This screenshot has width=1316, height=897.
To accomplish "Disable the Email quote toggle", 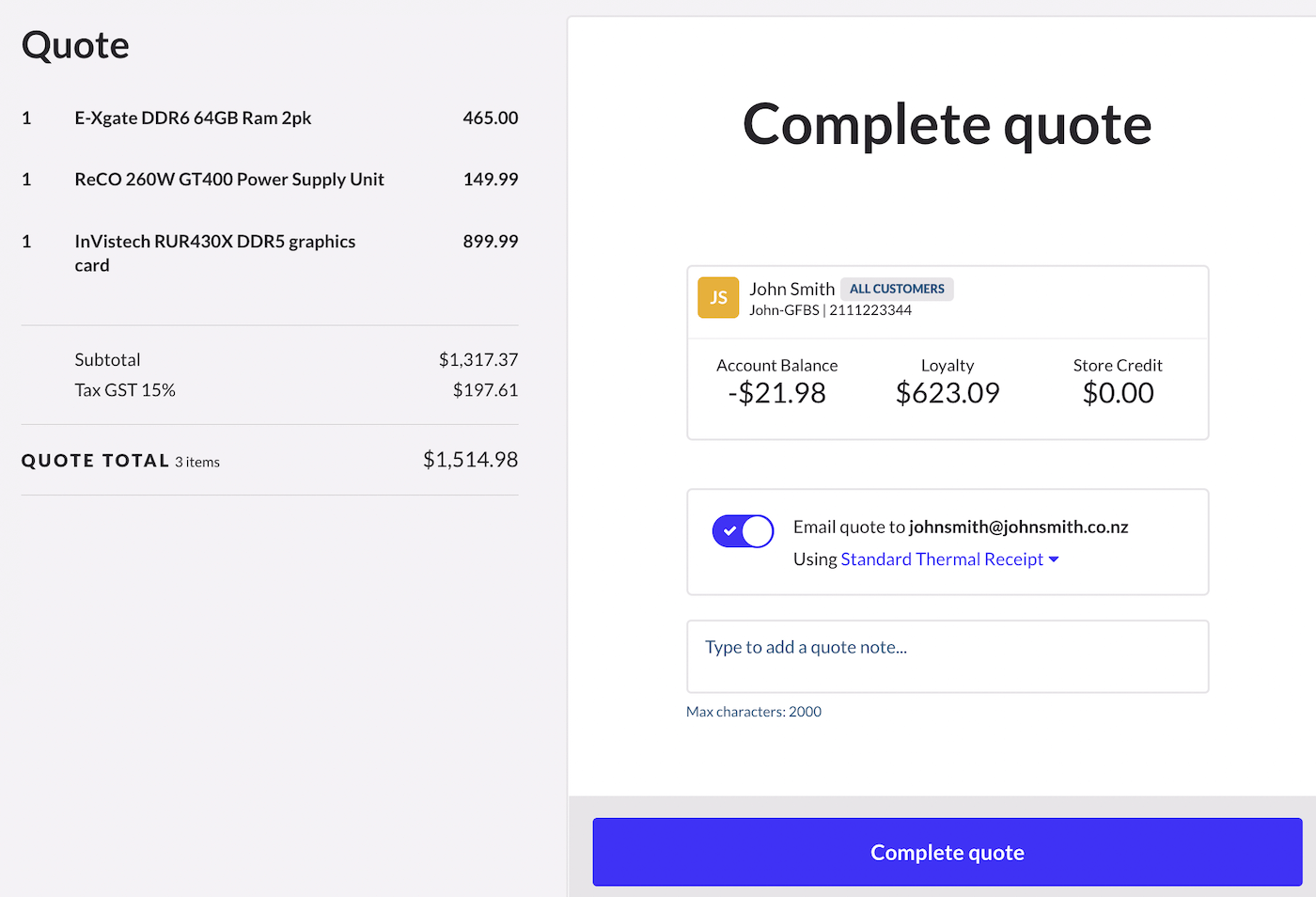I will coord(743,531).
